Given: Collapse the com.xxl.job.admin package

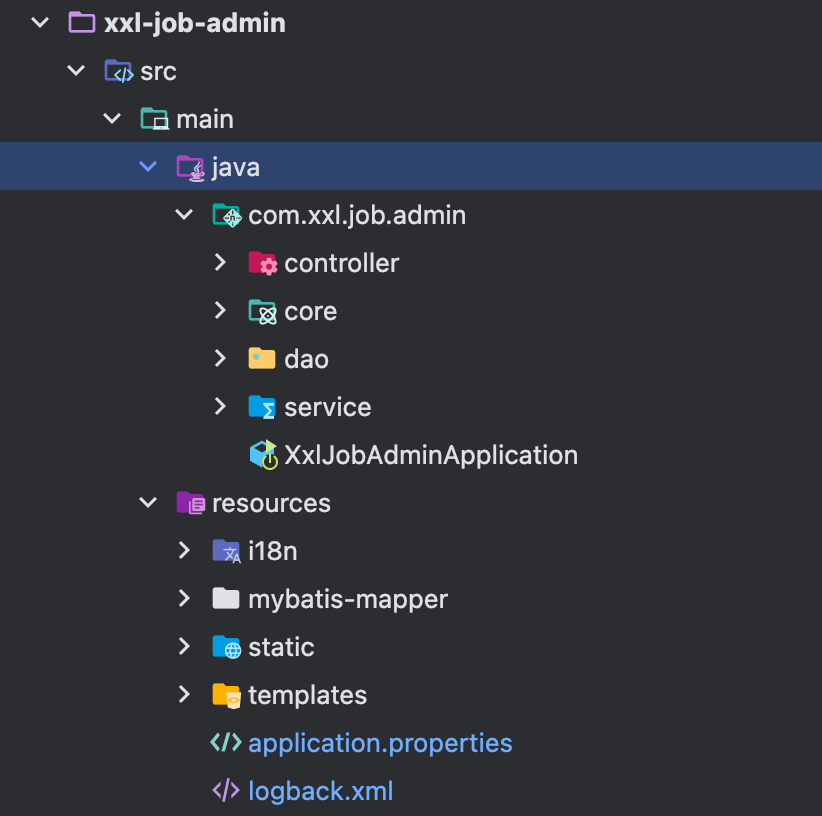Looking at the screenshot, I should pos(183,214).
